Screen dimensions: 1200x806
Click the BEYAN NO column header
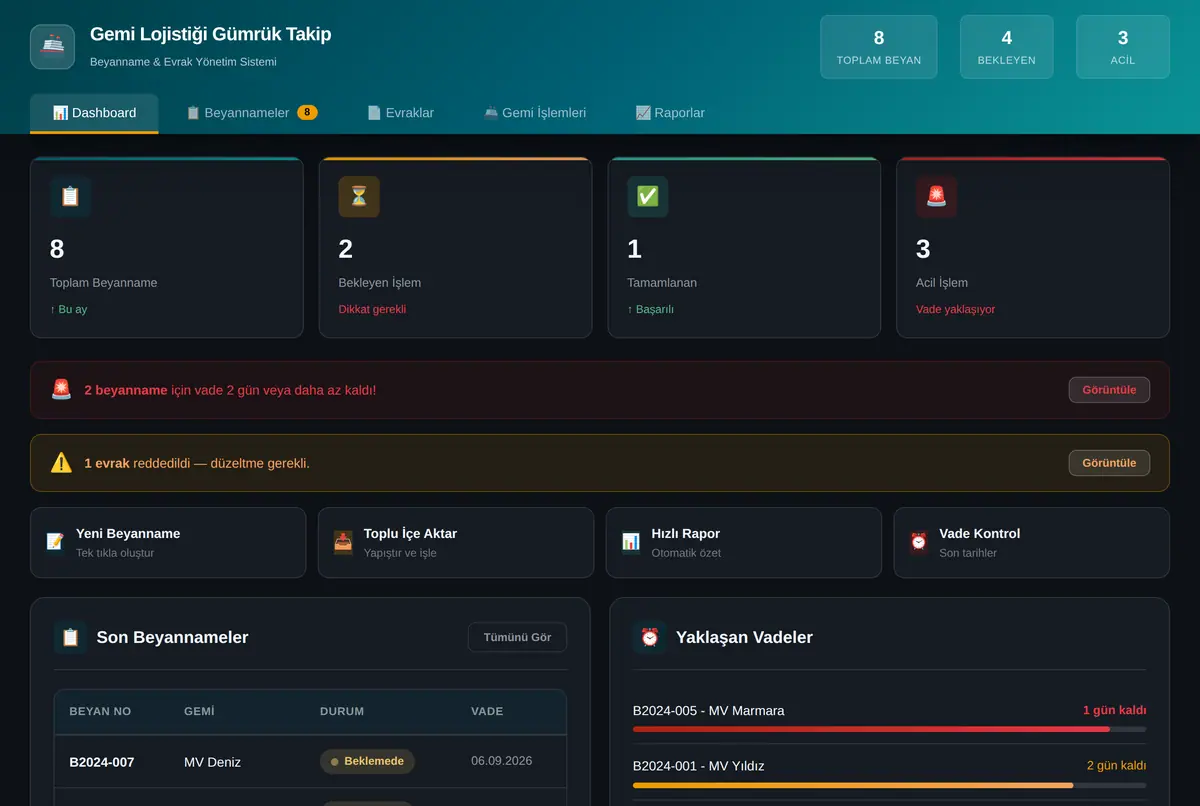click(100, 711)
